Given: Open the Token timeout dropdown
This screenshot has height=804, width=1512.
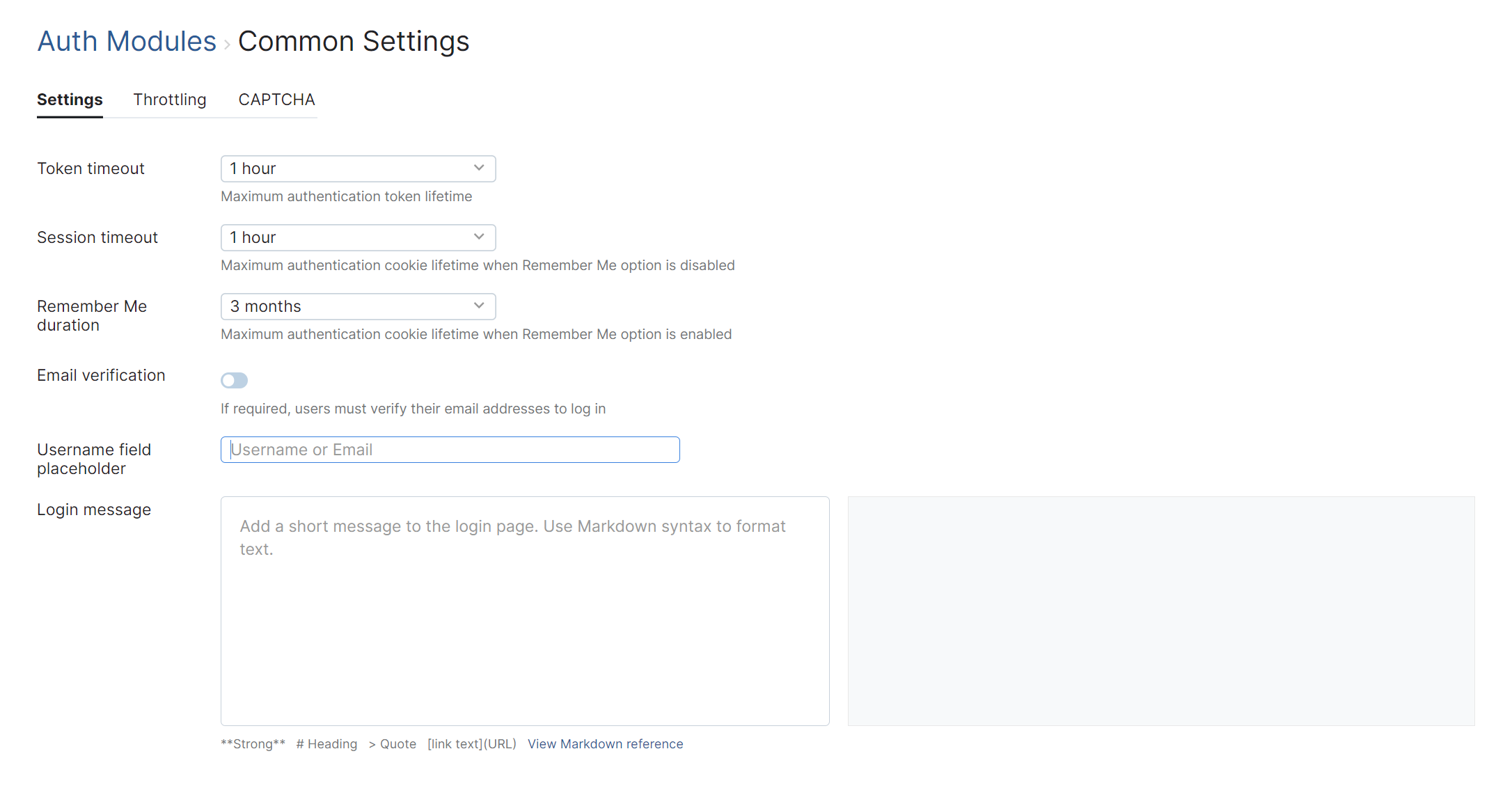Looking at the screenshot, I should pyautogui.click(x=358, y=168).
